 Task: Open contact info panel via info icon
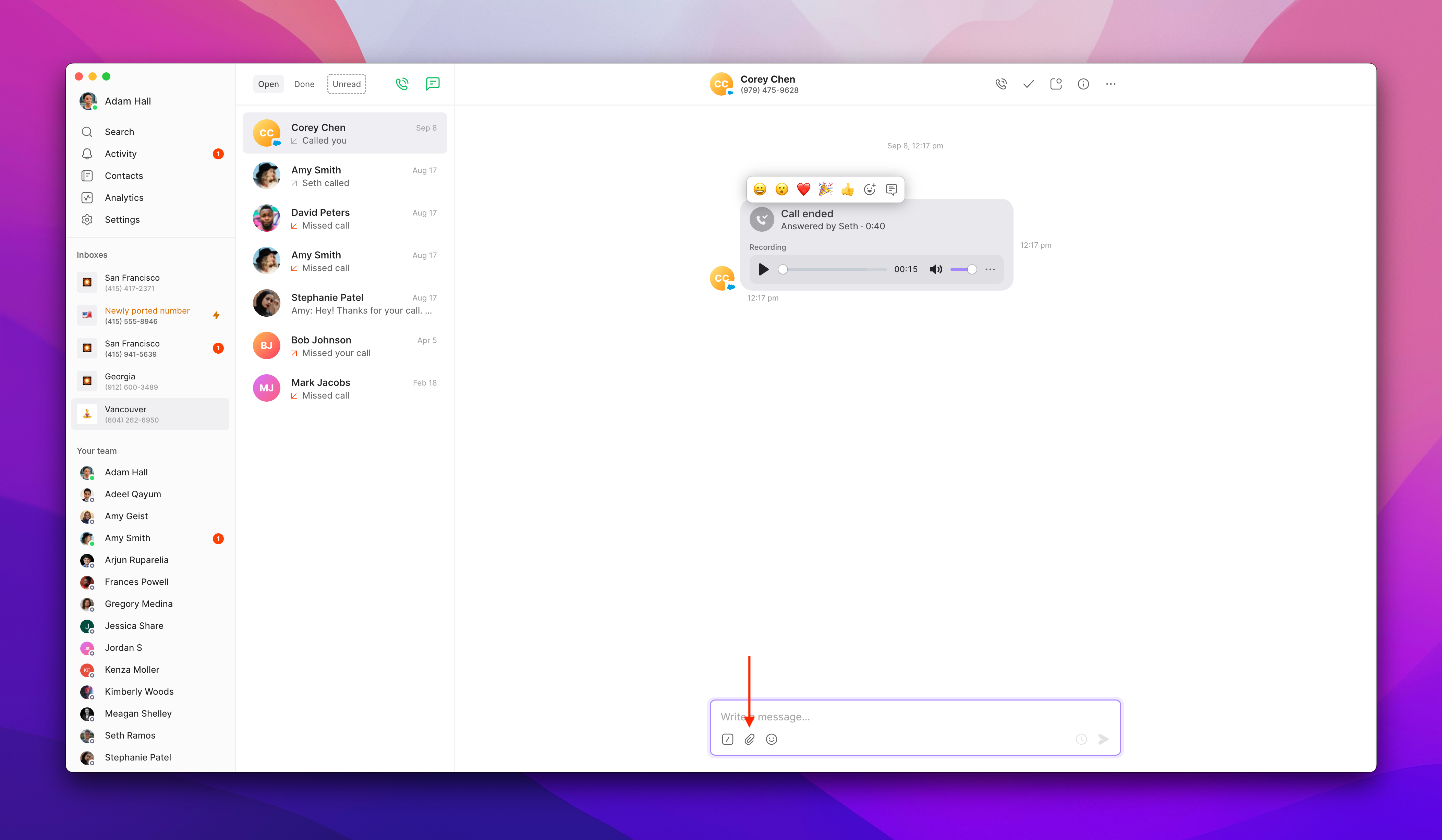(x=1083, y=84)
